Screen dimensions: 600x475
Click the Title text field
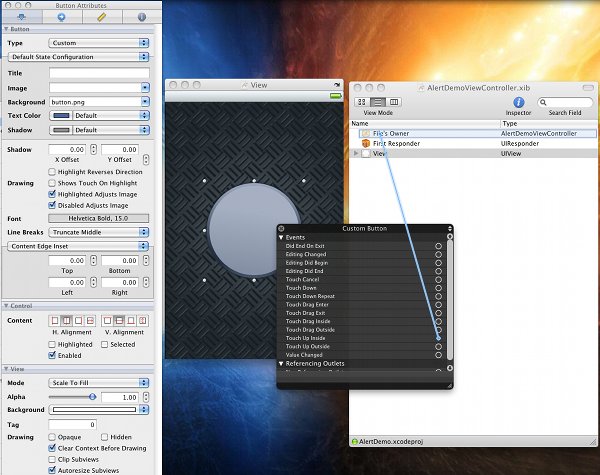[x=98, y=73]
